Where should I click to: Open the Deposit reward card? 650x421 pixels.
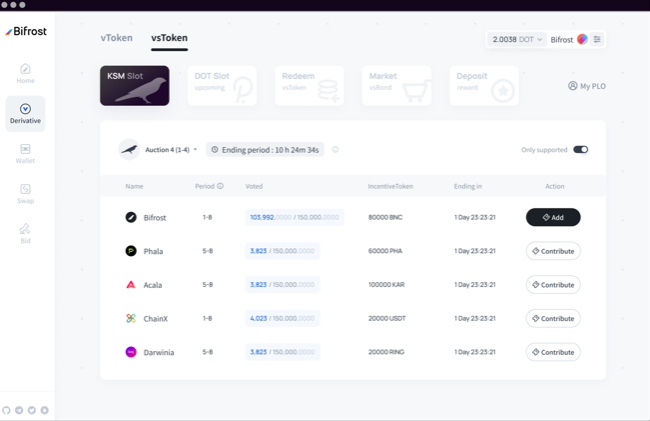click(x=484, y=86)
